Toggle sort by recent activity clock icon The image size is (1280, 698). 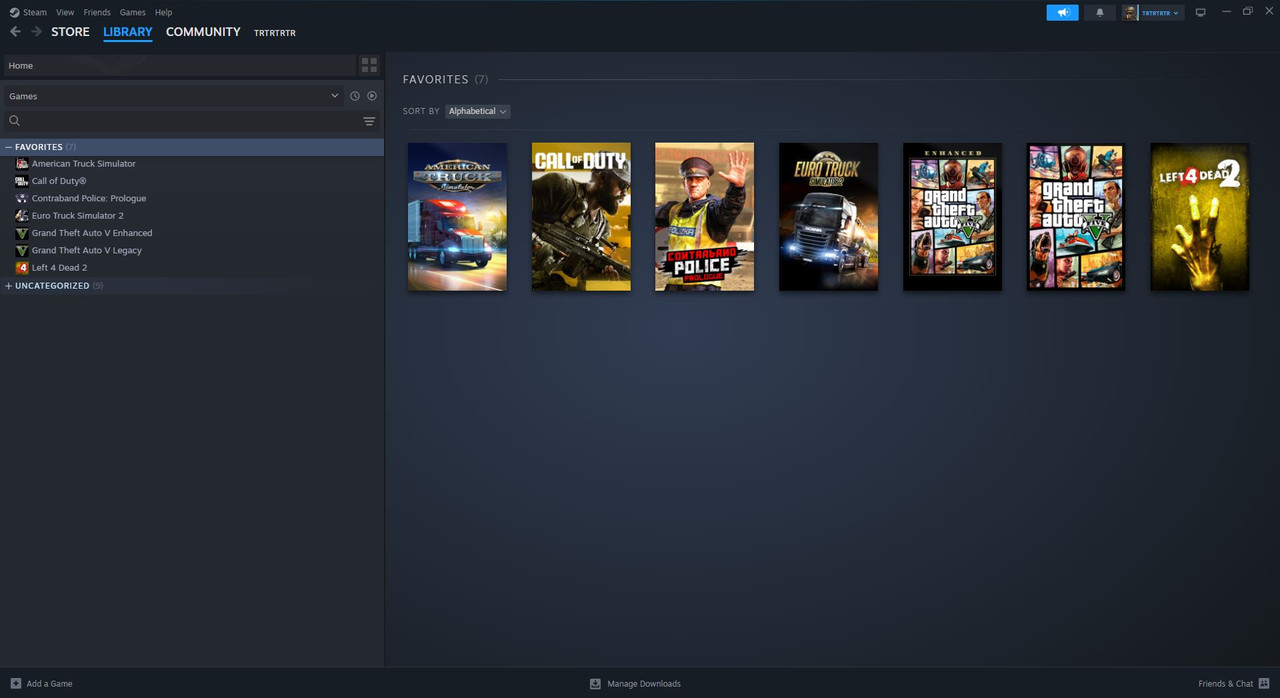tap(354, 96)
